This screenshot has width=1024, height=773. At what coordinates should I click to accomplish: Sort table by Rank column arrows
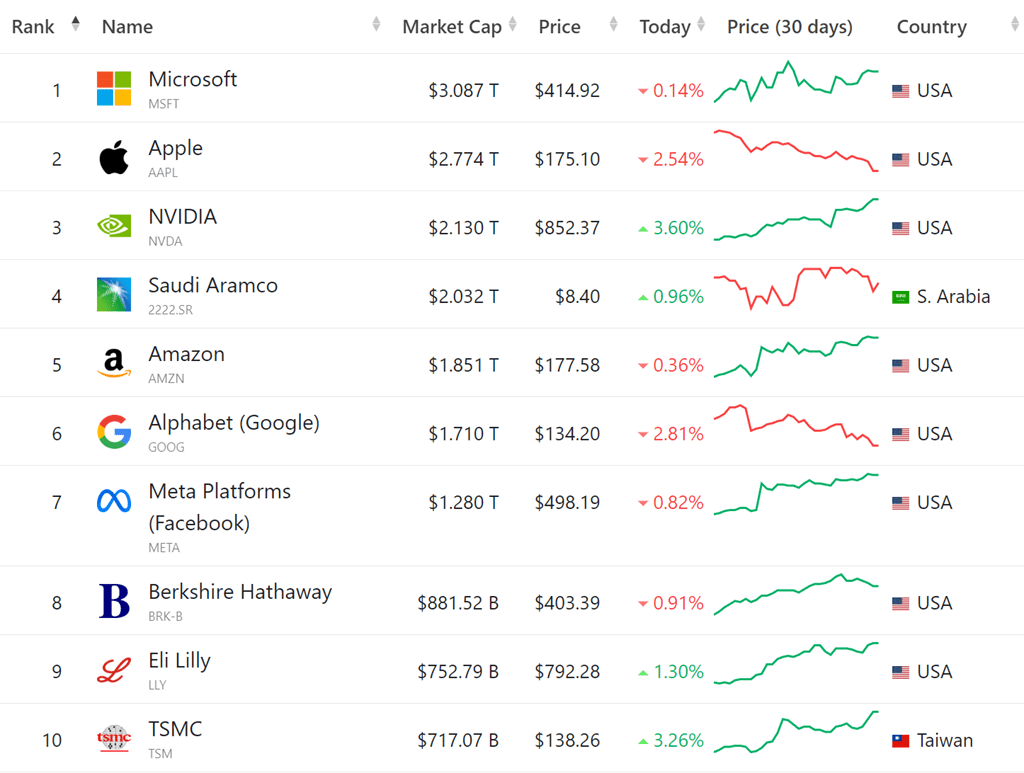point(75,25)
